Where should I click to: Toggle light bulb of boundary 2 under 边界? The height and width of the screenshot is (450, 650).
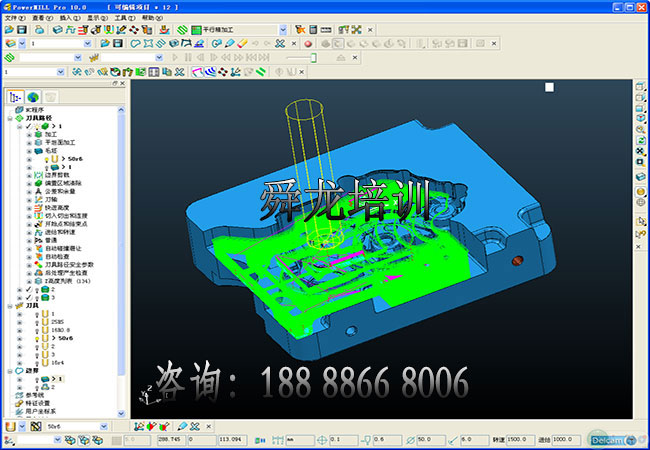(x=37, y=387)
